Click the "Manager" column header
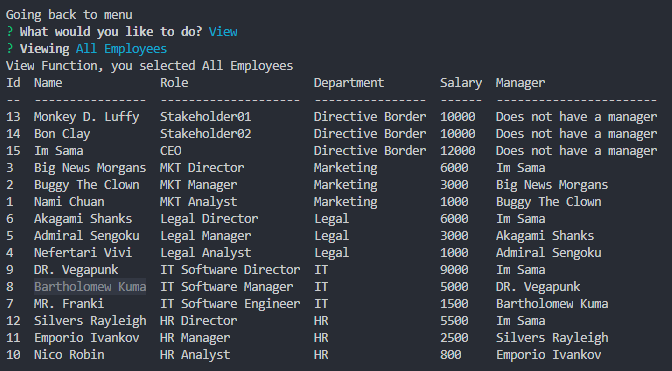672x371 pixels. (520, 83)
